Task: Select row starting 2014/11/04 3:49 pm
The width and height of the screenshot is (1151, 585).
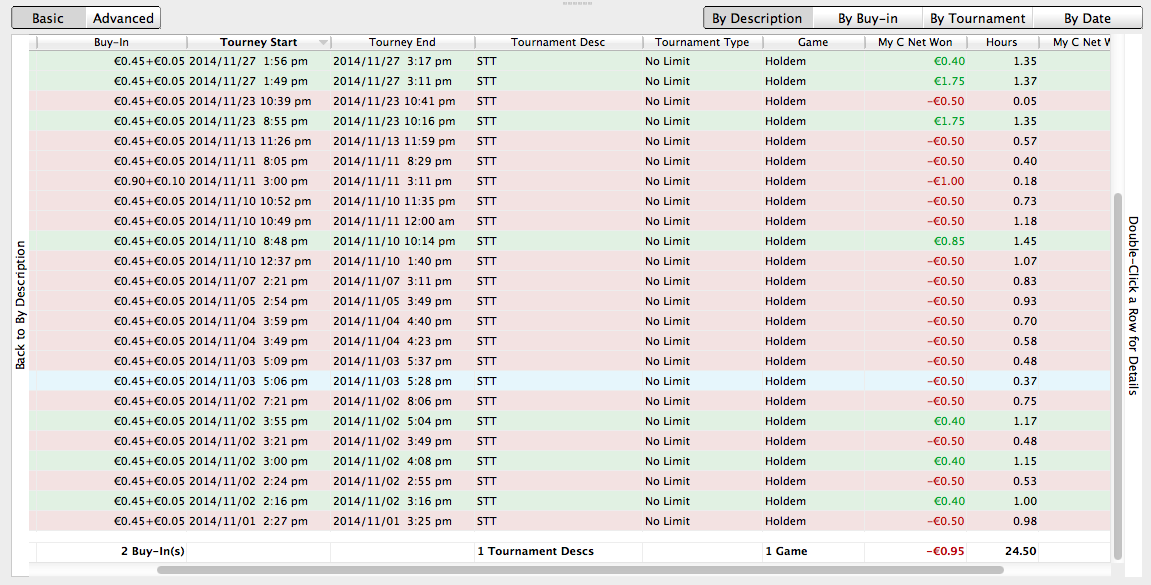Action: tap(570, 341)
